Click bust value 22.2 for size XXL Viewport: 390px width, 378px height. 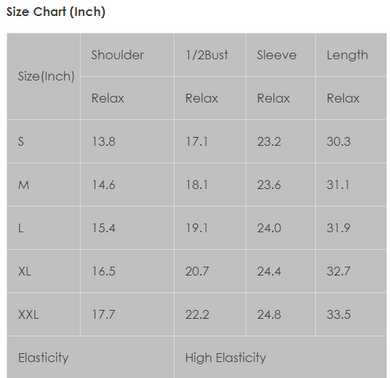pyautogui.click(x=197, y=315)
